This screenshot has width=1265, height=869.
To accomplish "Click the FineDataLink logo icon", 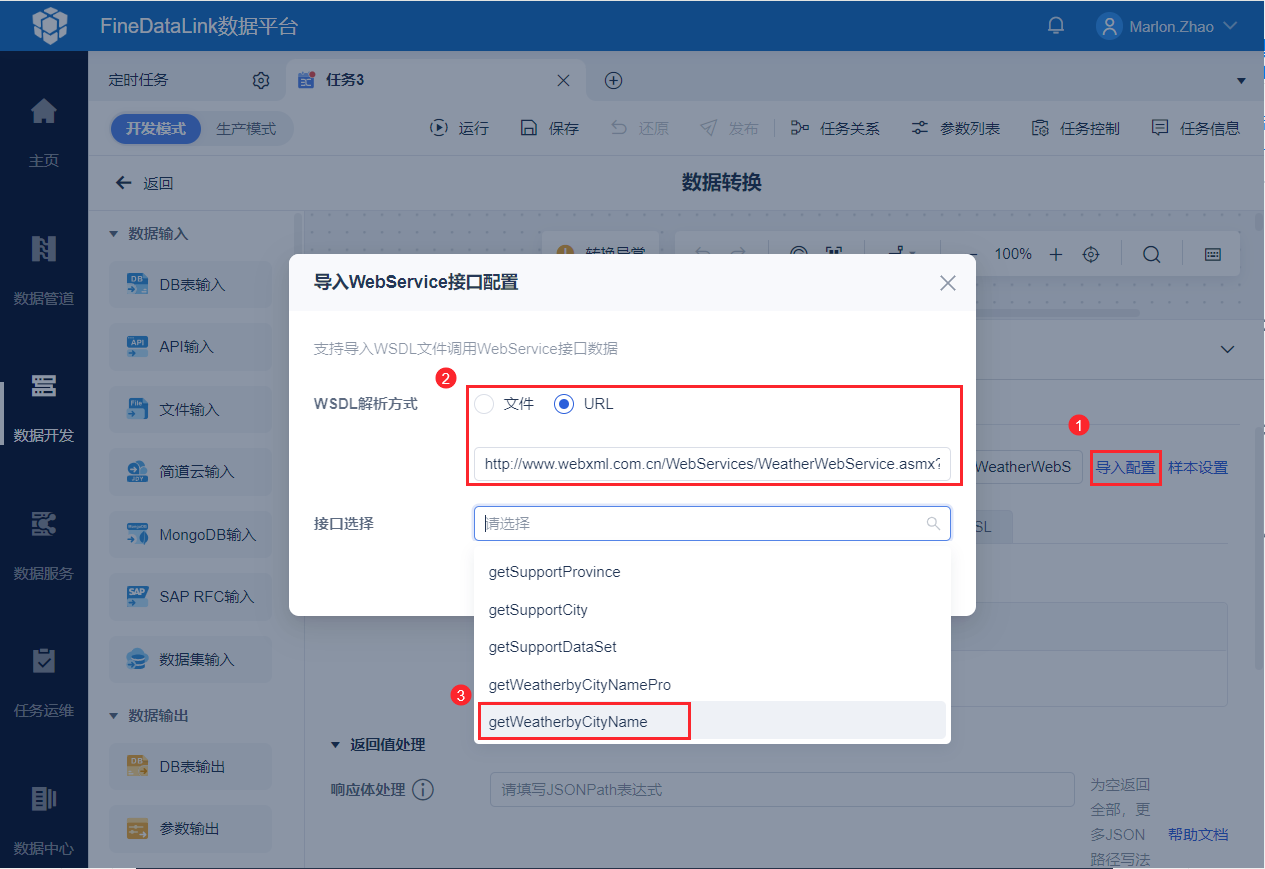I will [x=50, y=26].
